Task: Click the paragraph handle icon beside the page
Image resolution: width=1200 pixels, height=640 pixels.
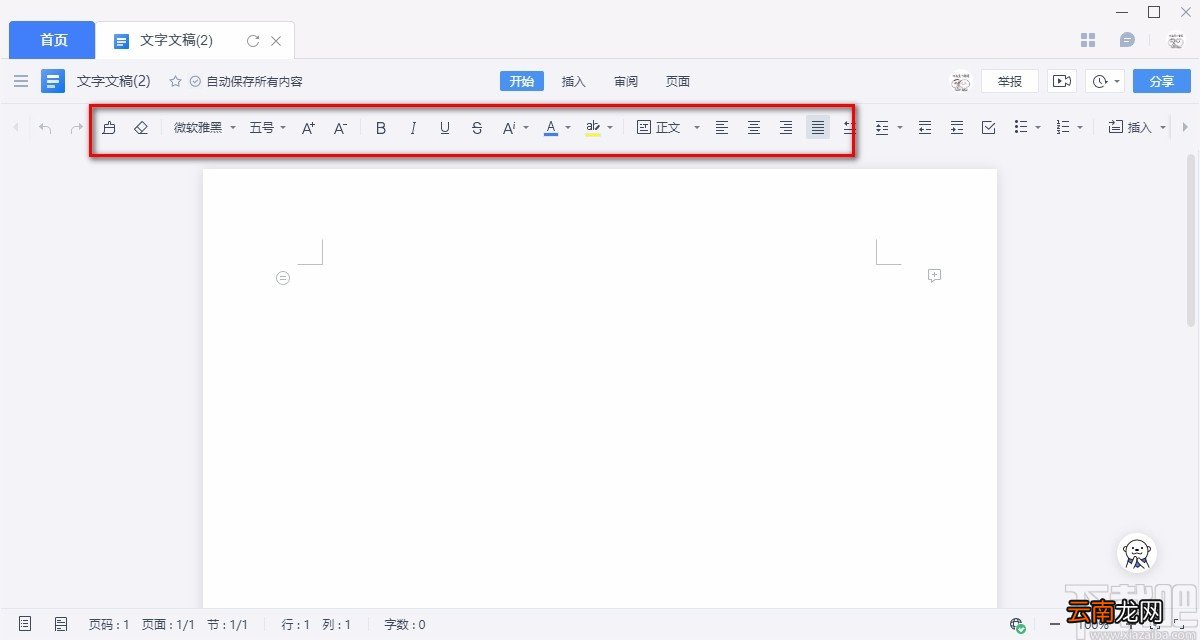Action: [x=283, y=278]
